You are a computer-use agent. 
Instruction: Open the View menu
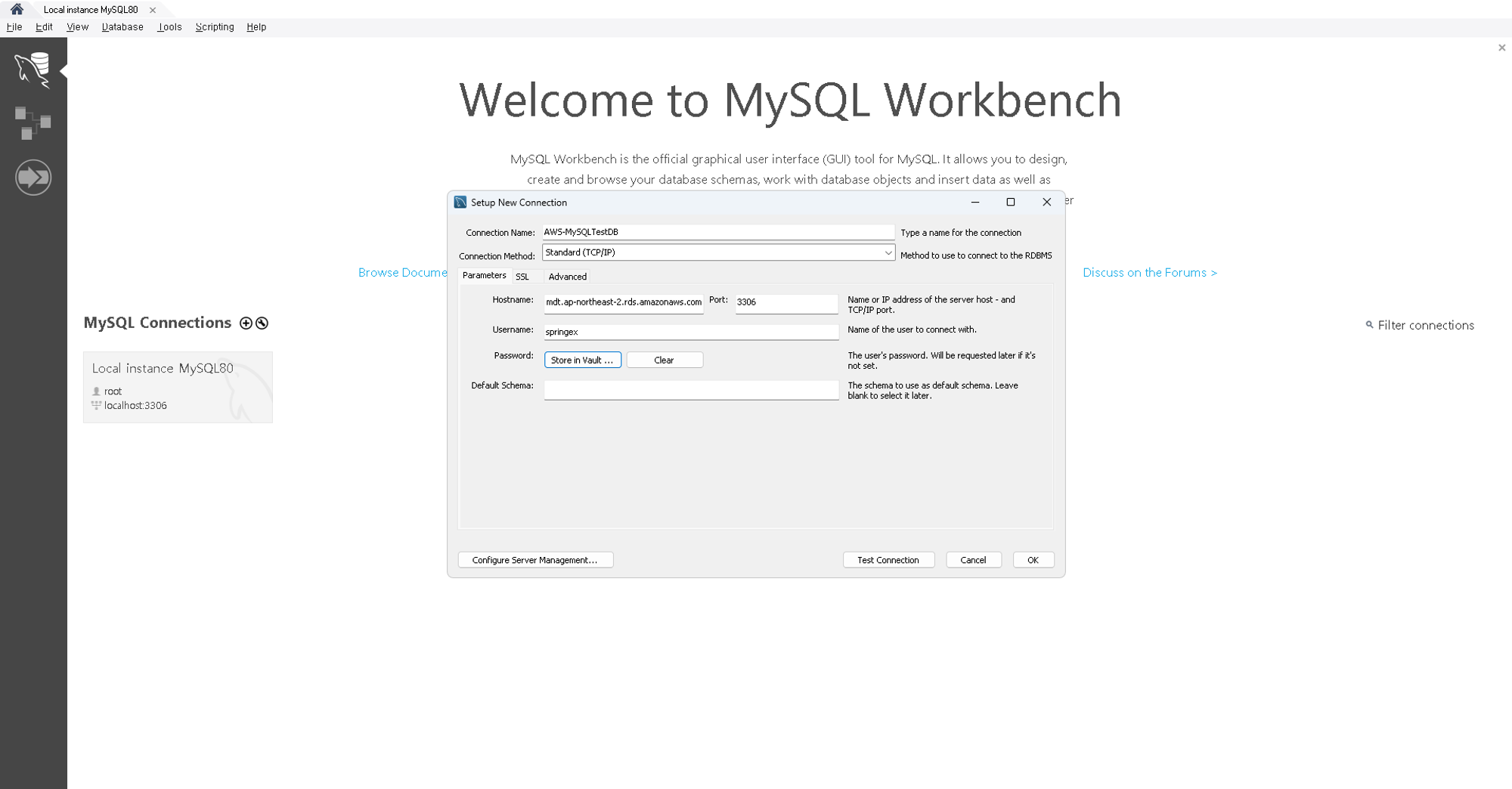[77, 26]
